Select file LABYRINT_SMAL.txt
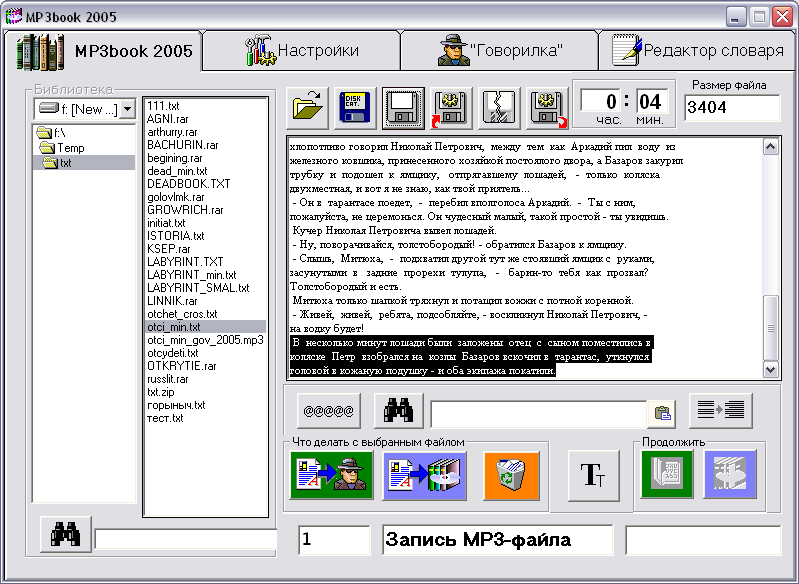This screenshot has height=584, width=799. (x=198, y=288)
